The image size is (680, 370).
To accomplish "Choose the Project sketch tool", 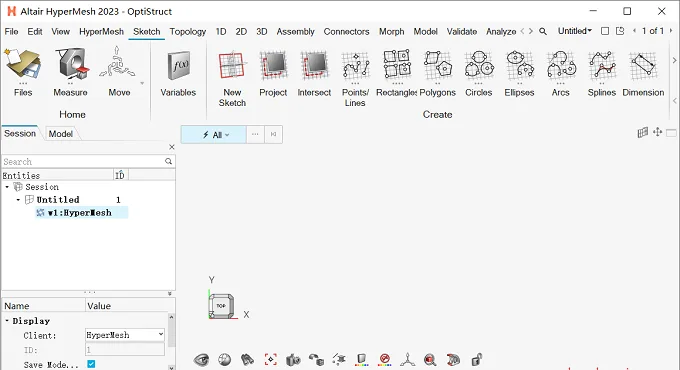I will (273, 72).
